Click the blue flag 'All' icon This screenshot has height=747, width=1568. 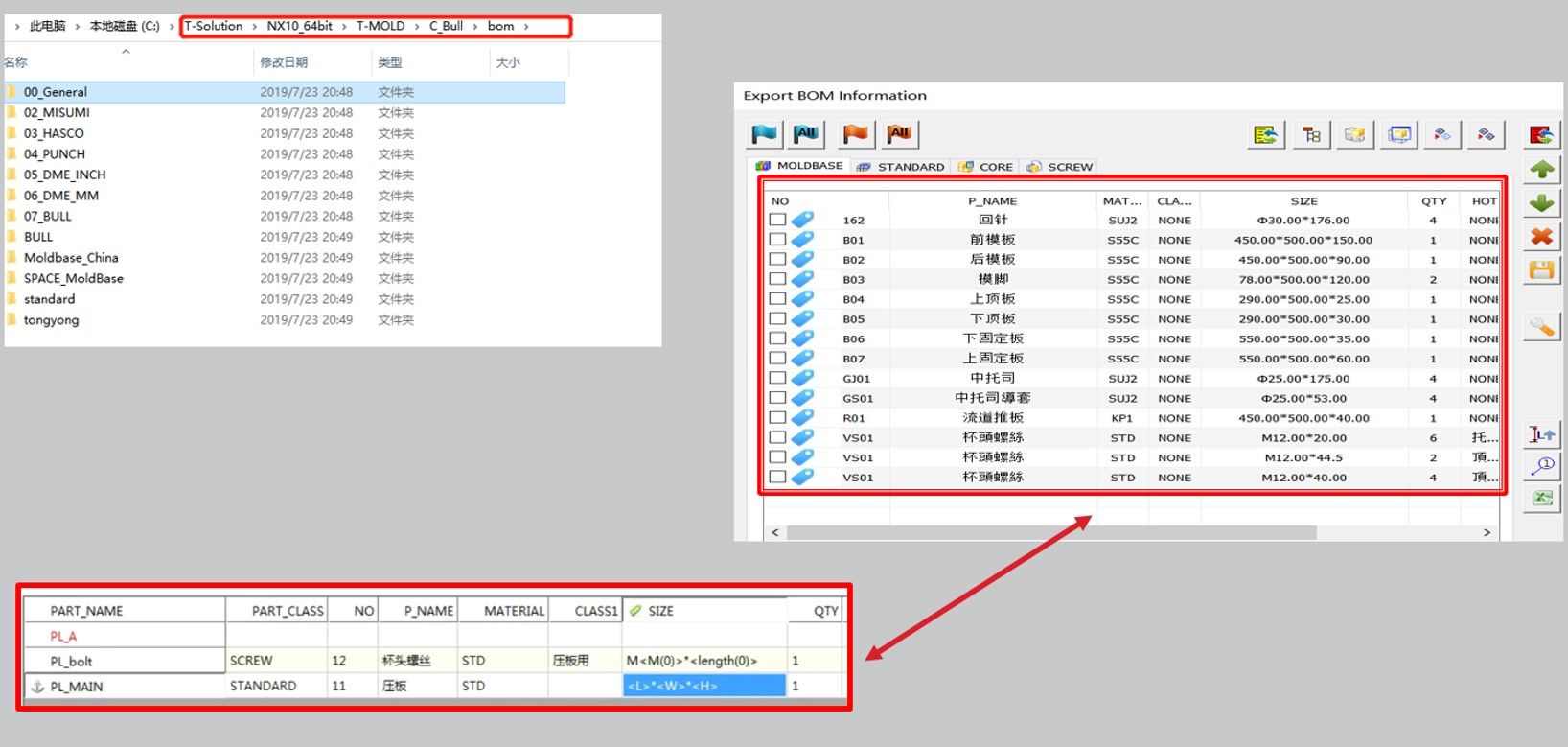807,134
